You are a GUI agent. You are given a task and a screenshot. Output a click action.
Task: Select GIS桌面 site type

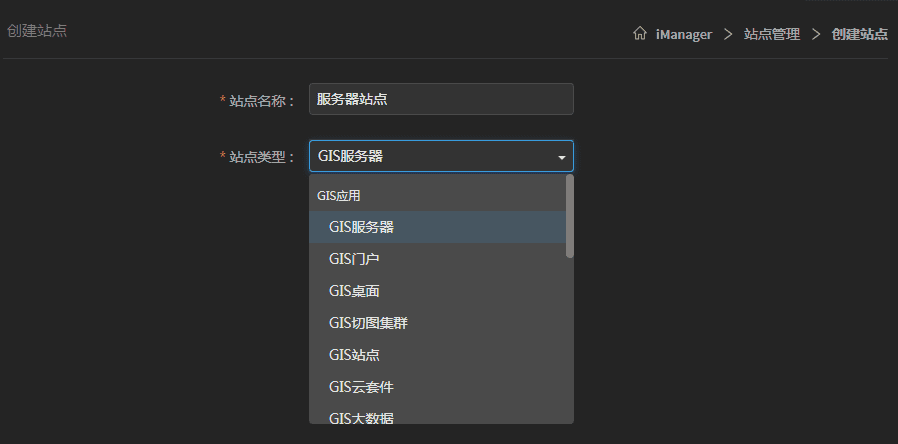point(354,291)
